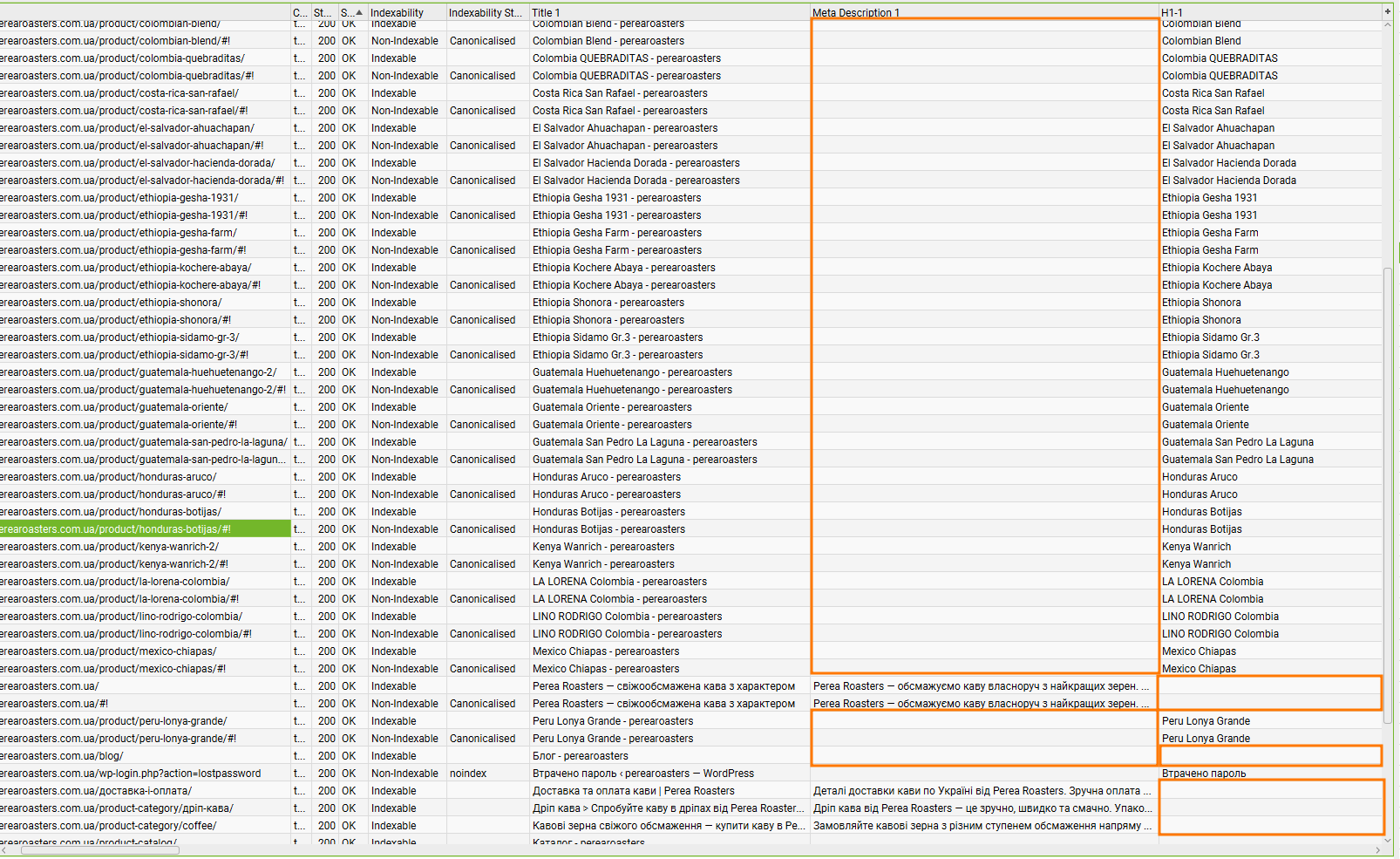
Task: Select the kenya-wanrich-2/ URL without hash
Action: 110,547
